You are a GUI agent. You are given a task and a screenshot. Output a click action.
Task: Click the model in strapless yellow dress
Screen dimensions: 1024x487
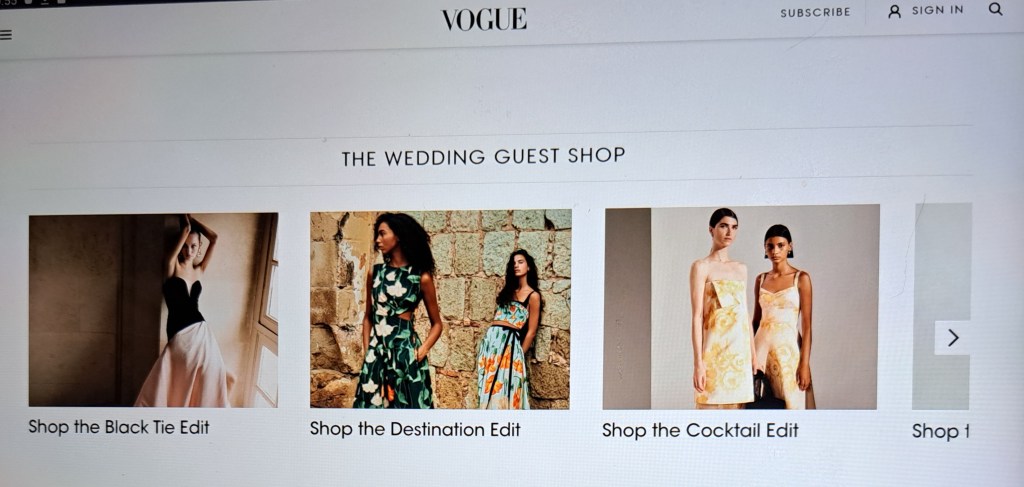click(x=722, y=309)
